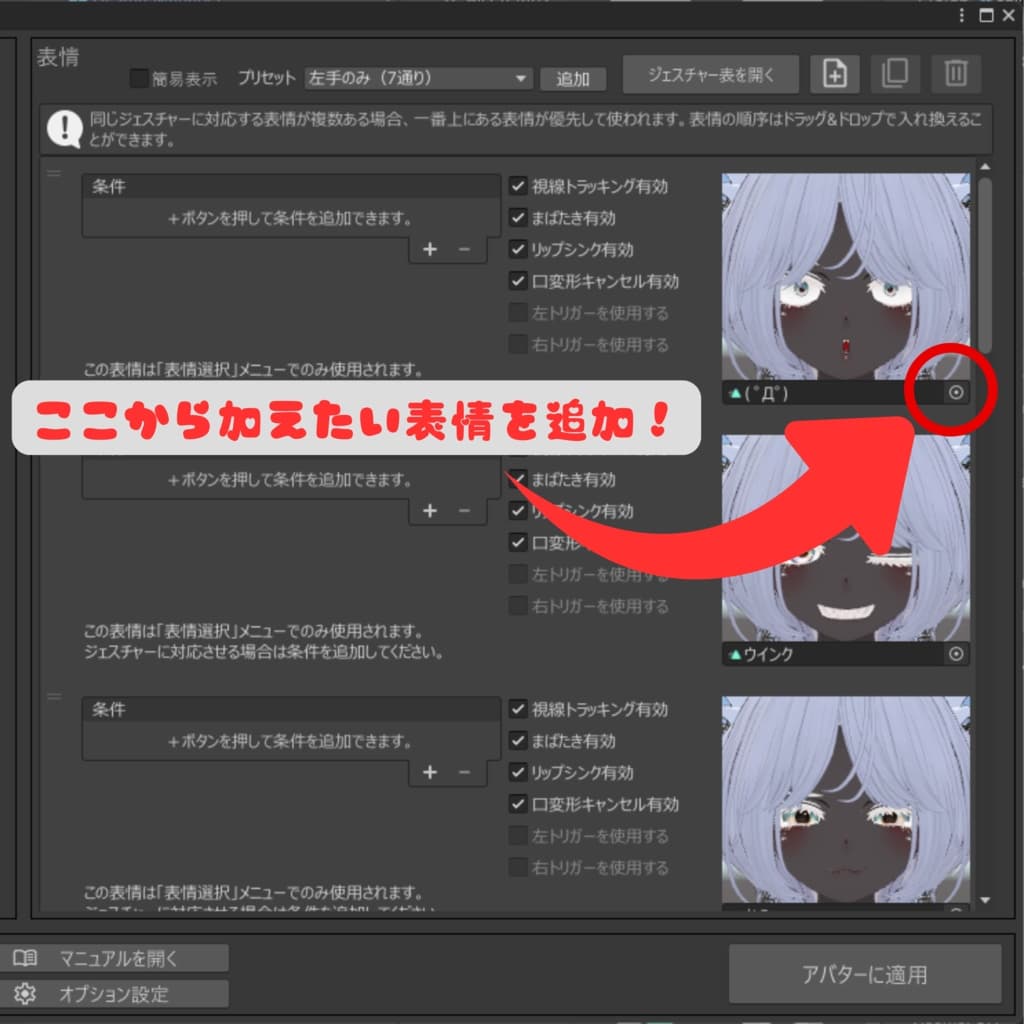Click the 追加 button next to プリセット
Screen dimensions: 1024x1024
(573, 78)
